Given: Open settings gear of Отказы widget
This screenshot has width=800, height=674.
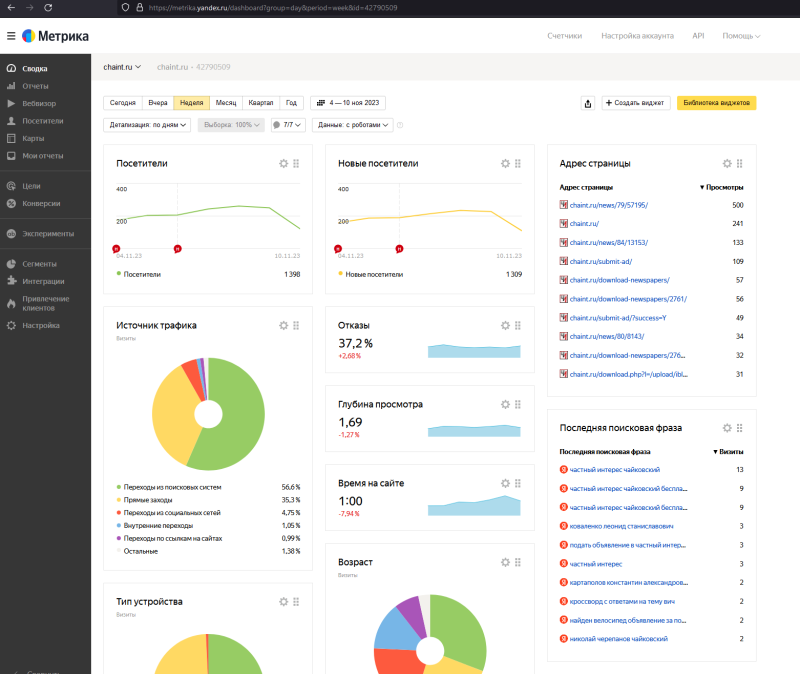Looking at the screenshot, I should [505, 326].
